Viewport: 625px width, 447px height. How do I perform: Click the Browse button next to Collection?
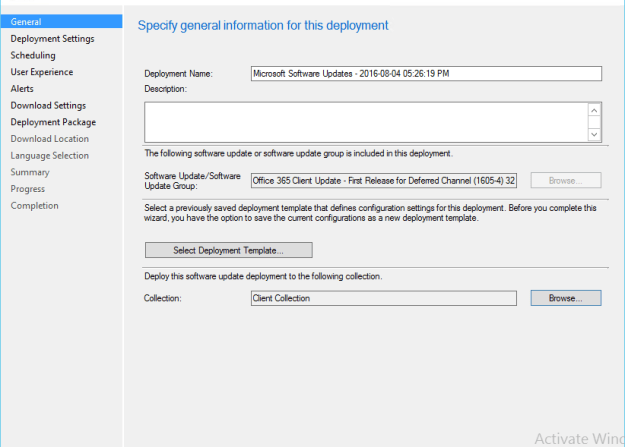click(x=566, y=298)
